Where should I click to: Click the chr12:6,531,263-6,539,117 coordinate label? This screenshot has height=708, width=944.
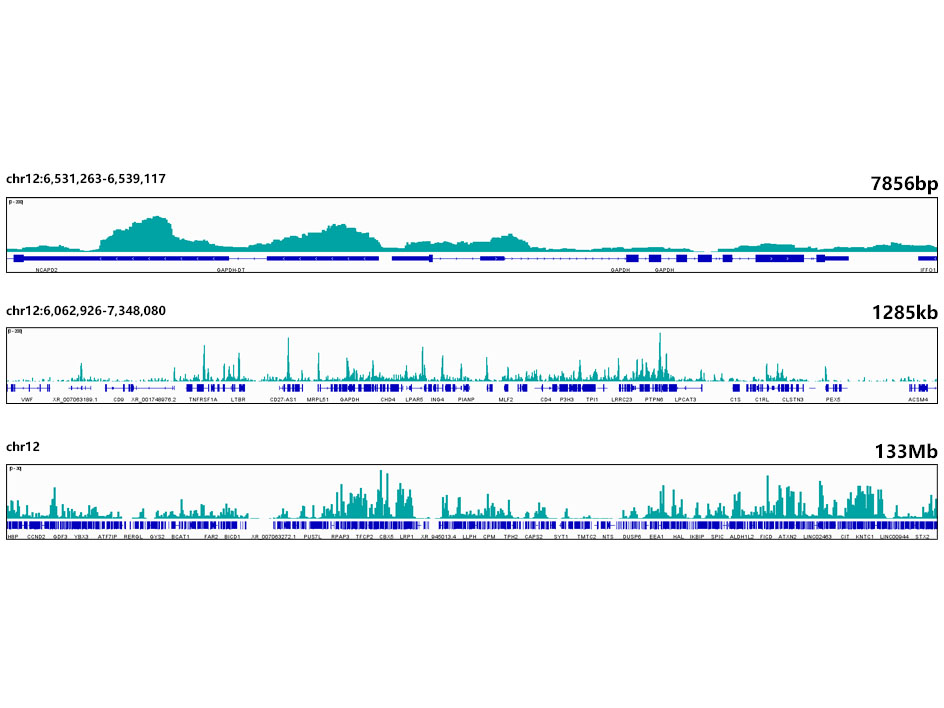[x=86, y=179]
